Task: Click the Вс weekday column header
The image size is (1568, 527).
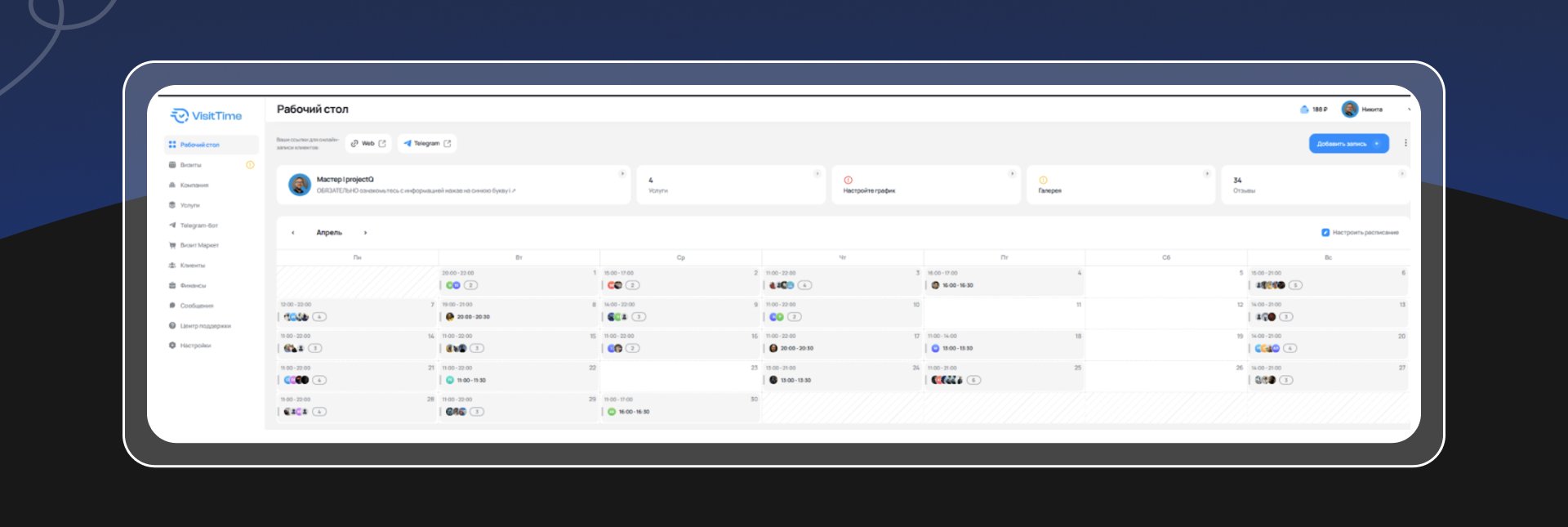Action: [1328, 257]
